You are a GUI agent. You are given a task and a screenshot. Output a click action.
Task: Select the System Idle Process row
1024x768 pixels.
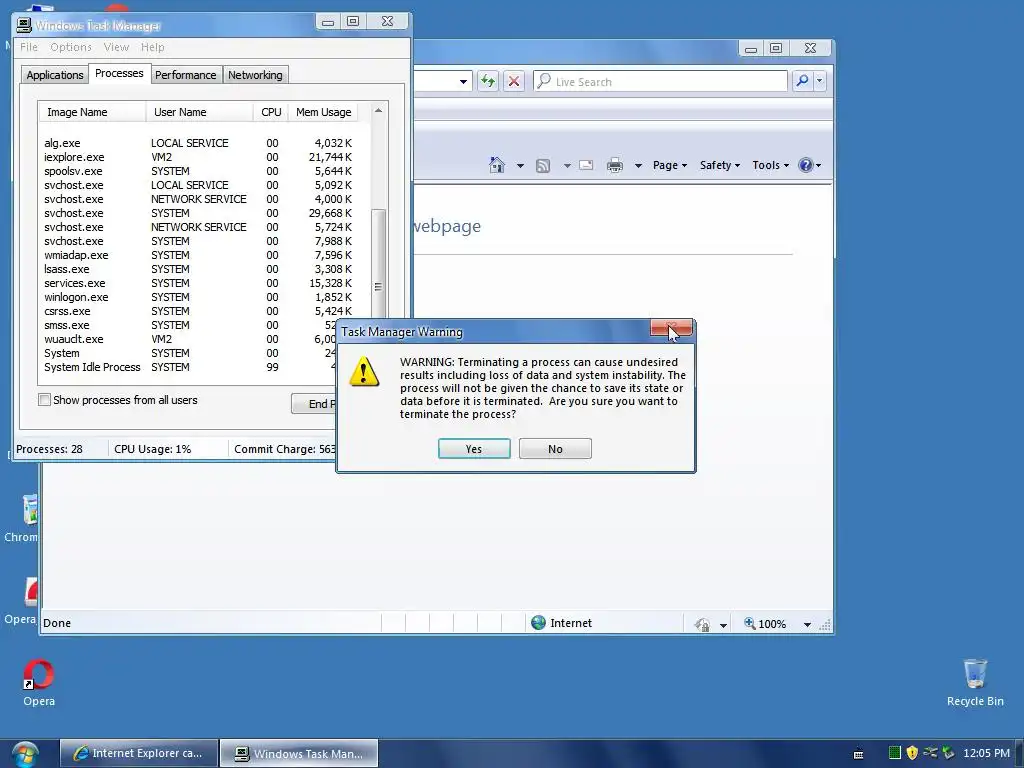coord(189,367)
